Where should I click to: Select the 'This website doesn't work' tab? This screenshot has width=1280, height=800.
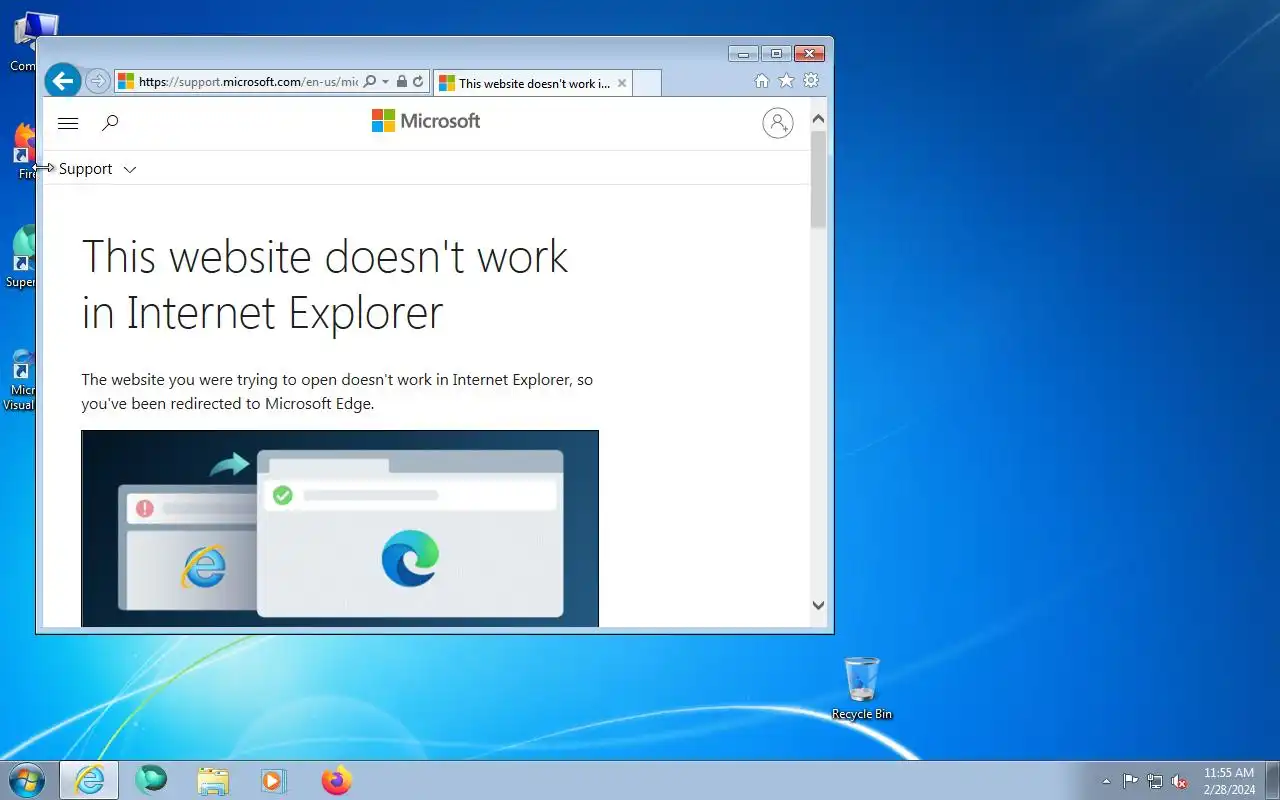point(534,83)
